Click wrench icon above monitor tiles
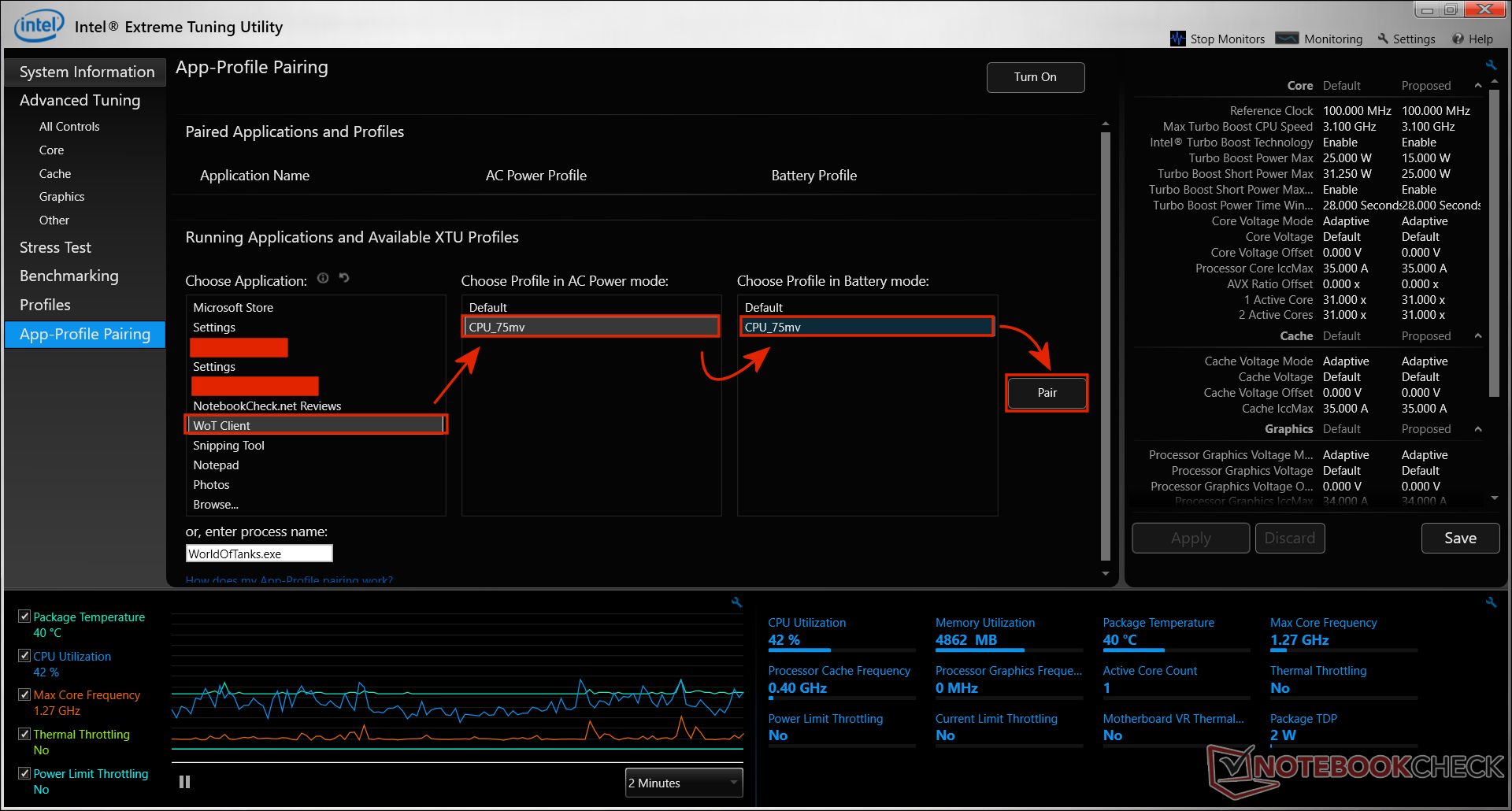 pos(1491,602)
